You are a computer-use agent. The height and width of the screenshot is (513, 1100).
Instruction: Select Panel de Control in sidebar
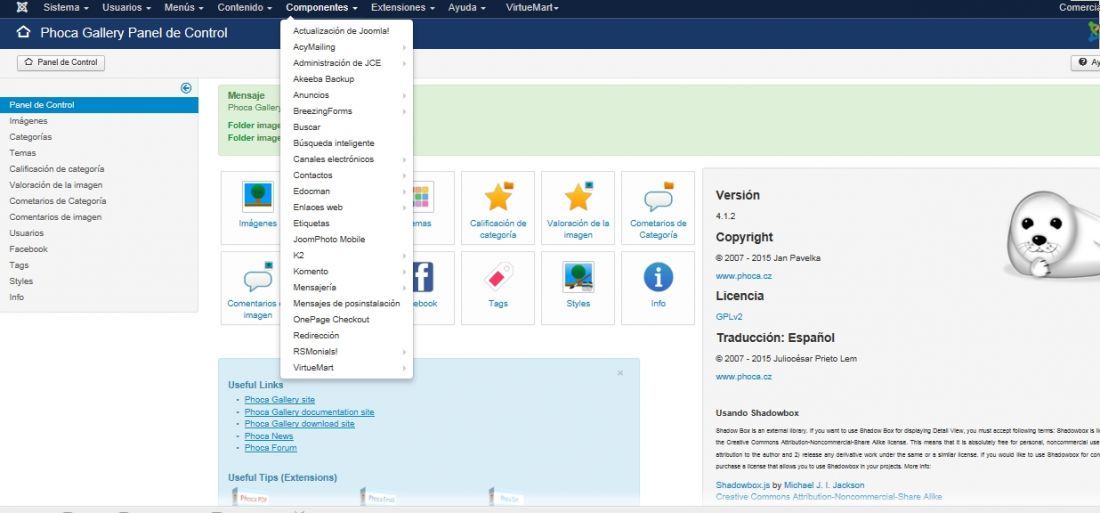coord(99,105)
